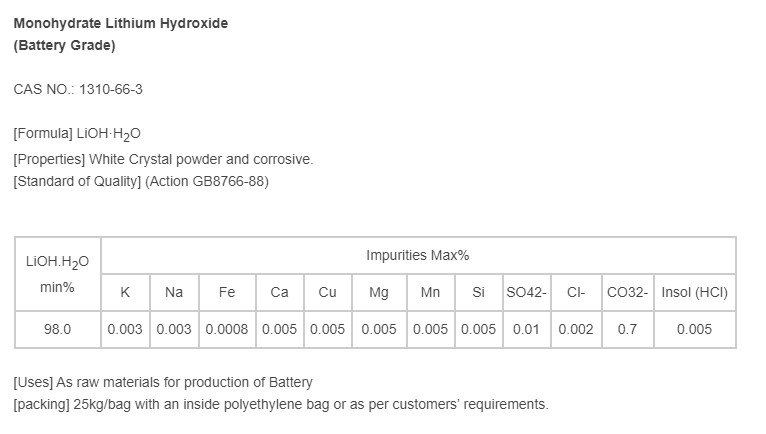Click the Standard of Quality GB8766-88 line
The width and height of the screenshot is (766, 434).
click(141, 181)
